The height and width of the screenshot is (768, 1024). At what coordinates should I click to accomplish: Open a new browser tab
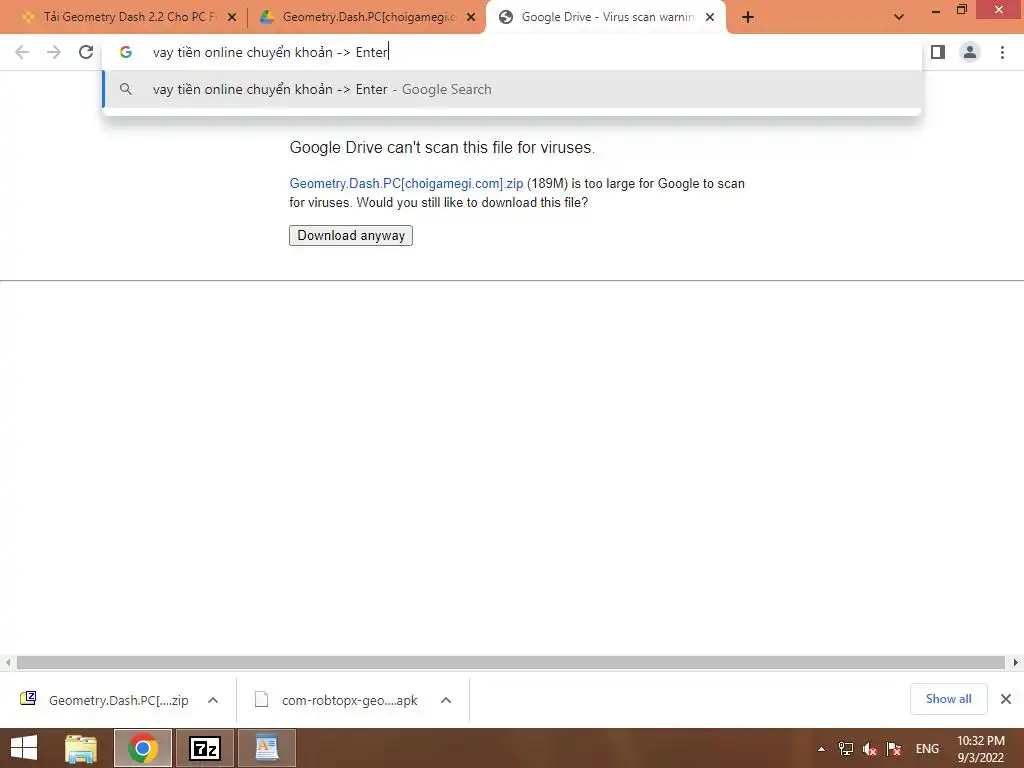(x=748, y=18)
